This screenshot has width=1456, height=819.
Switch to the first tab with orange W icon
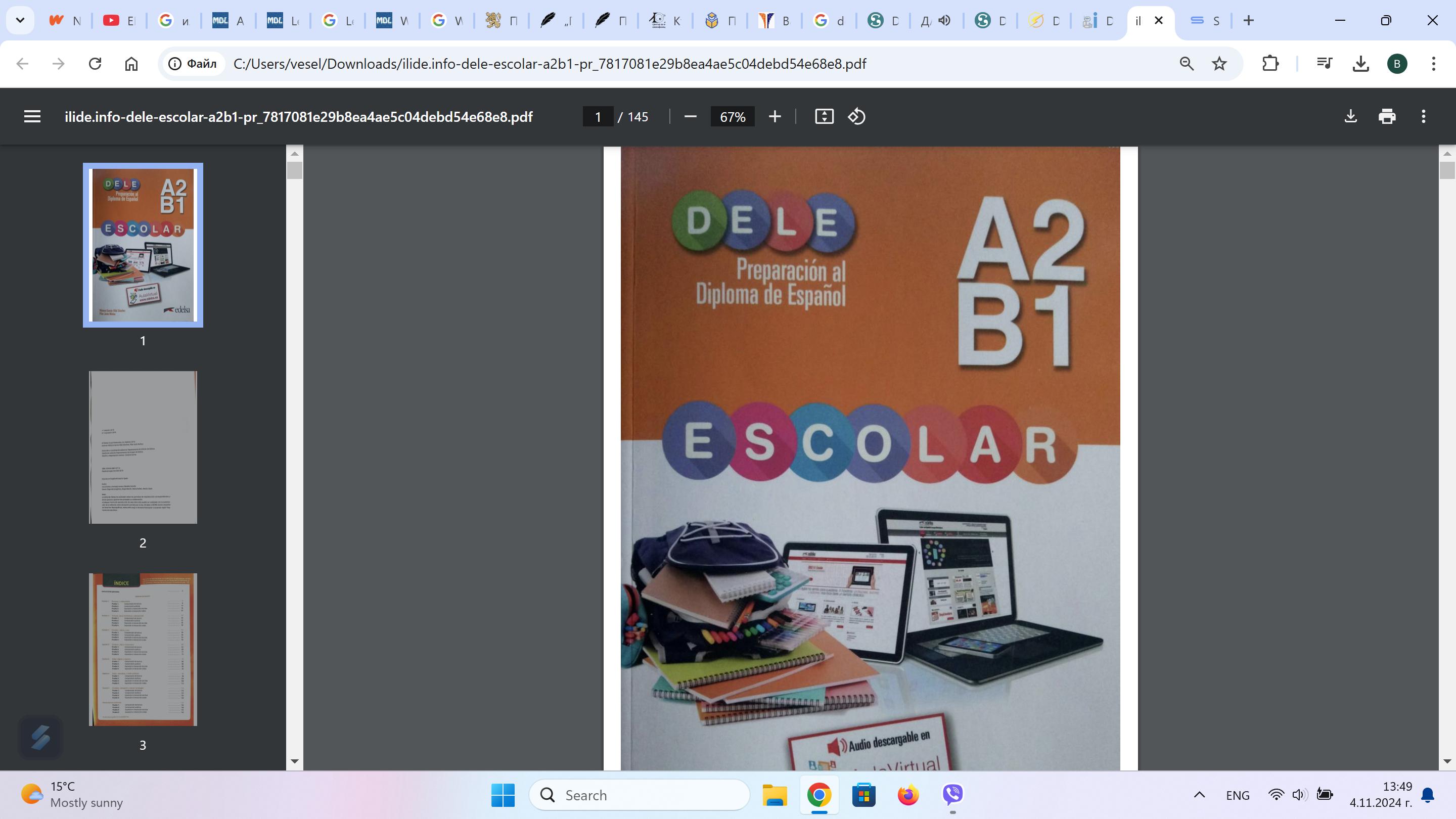tap(65, 20)
